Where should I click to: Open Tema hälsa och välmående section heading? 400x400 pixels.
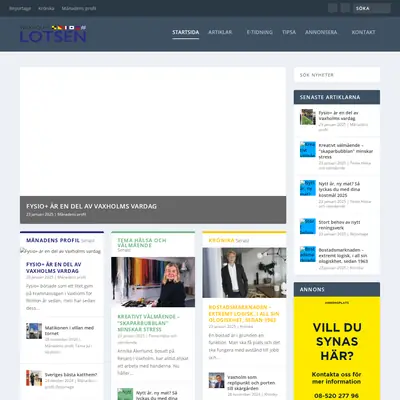coord(142,243)
